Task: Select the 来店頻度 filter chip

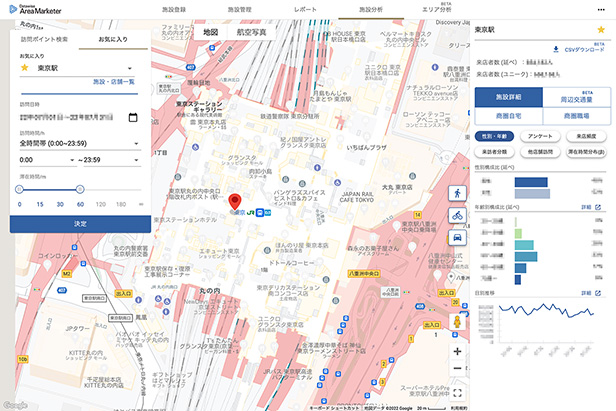Action: click(586, 136)
